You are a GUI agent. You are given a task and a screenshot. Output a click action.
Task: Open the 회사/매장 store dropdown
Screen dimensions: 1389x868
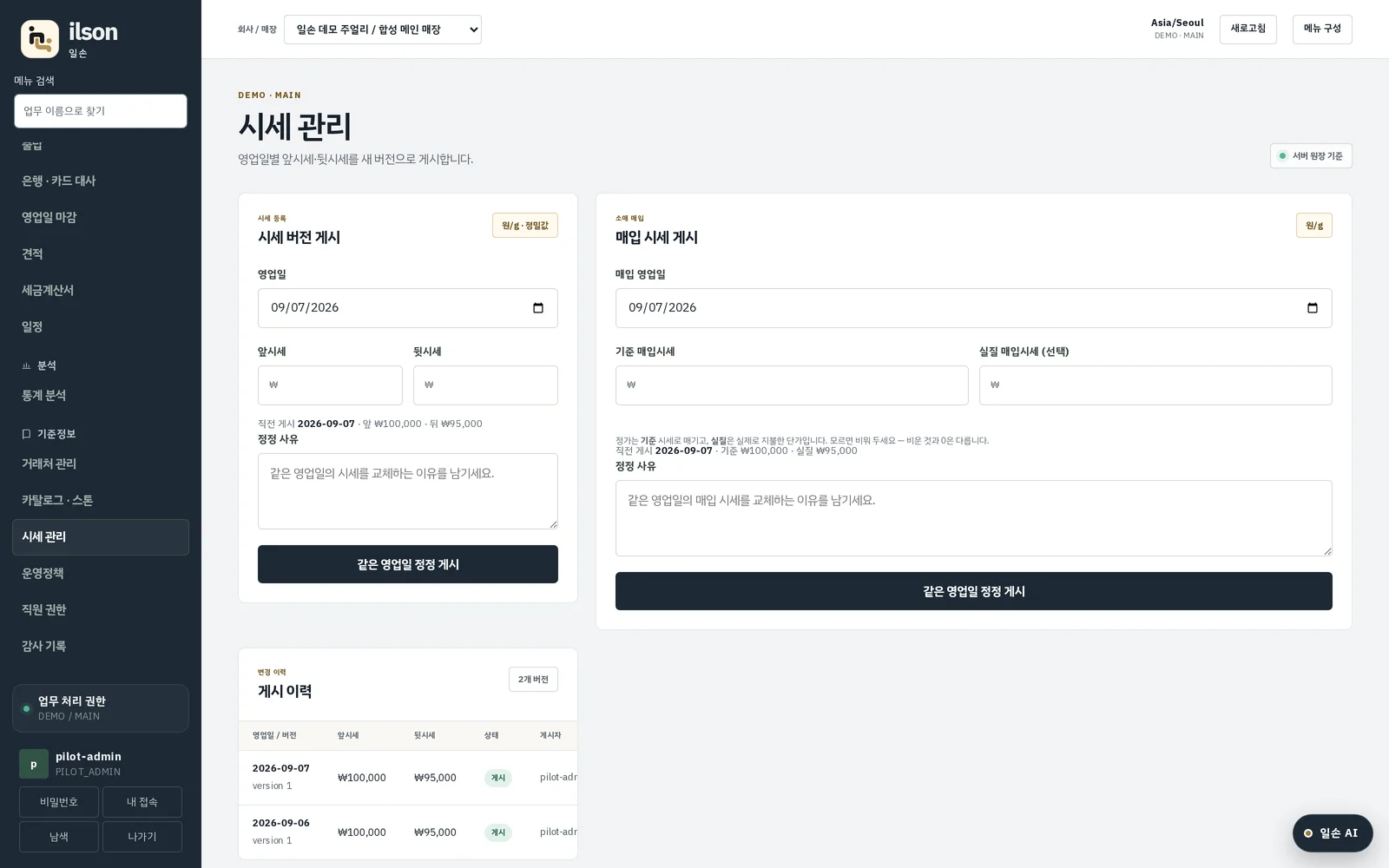383,30
